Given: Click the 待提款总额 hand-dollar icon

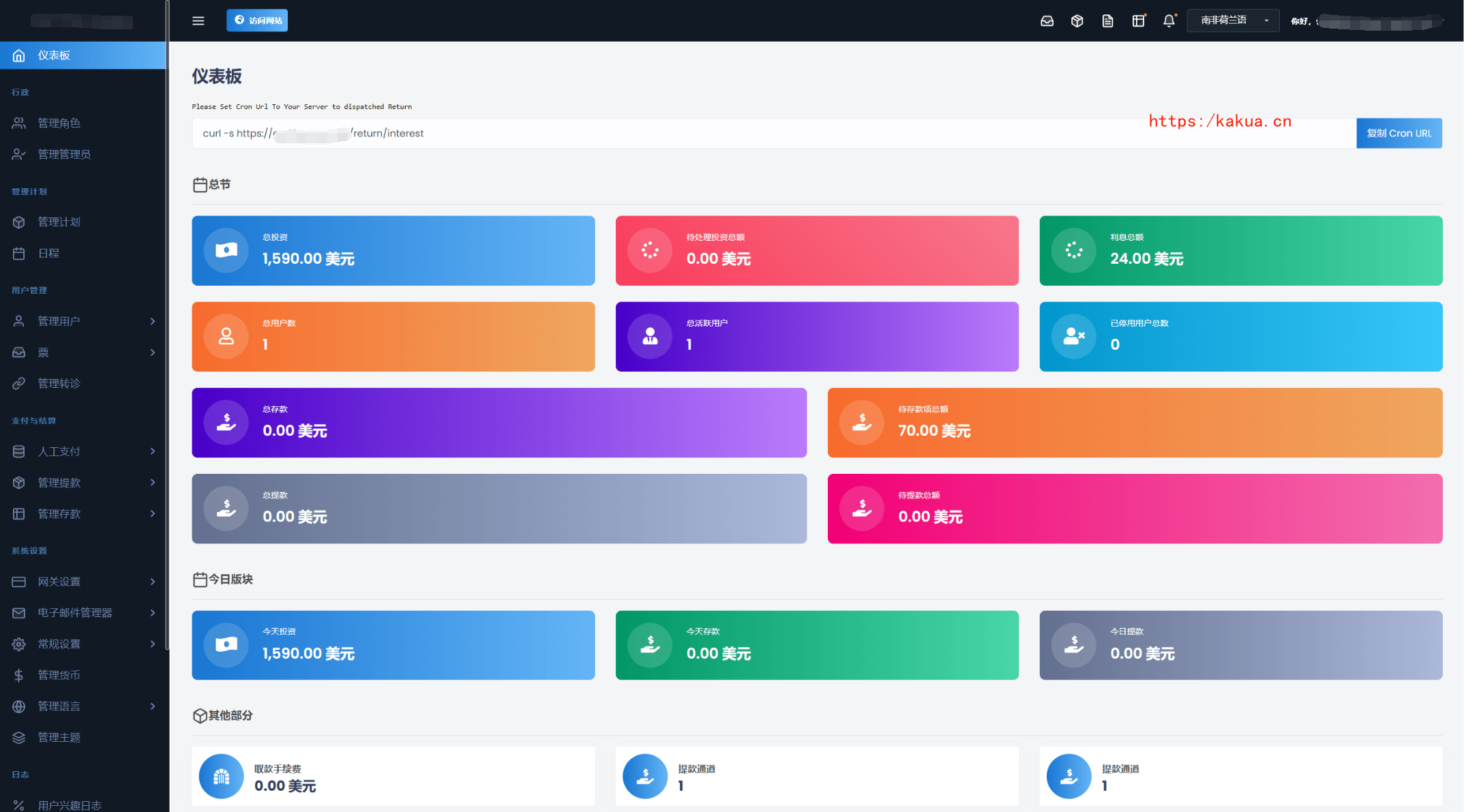Looking at the screenshot, I should [x=862, y=508].
